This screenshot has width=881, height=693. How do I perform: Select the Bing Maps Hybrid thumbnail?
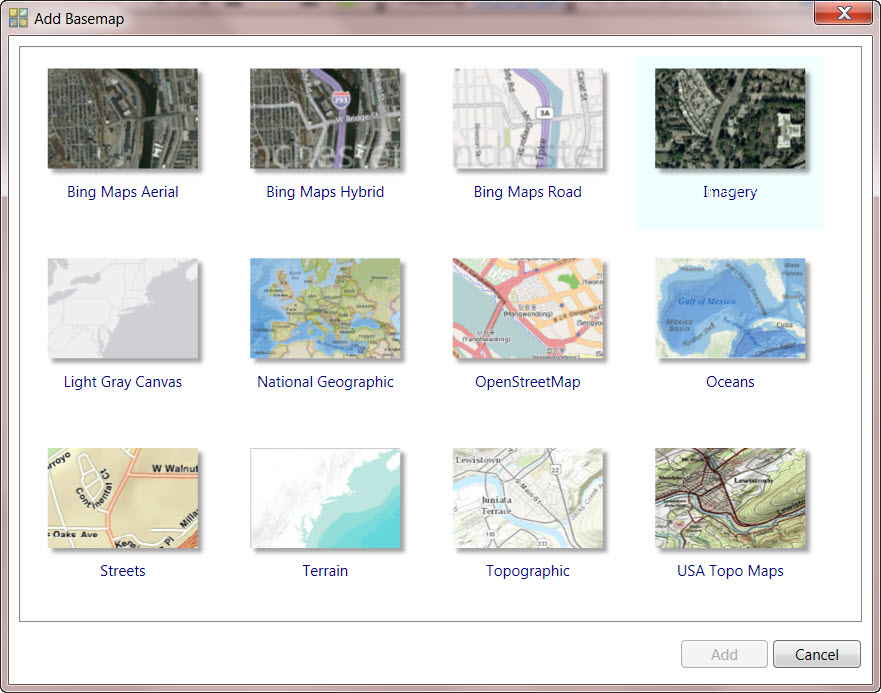coord(325,119)
